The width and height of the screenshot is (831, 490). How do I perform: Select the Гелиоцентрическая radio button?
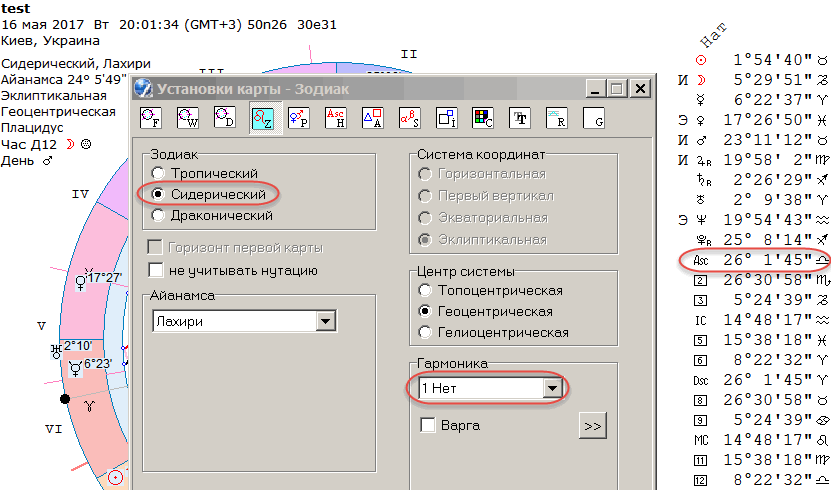coord(427,331)
